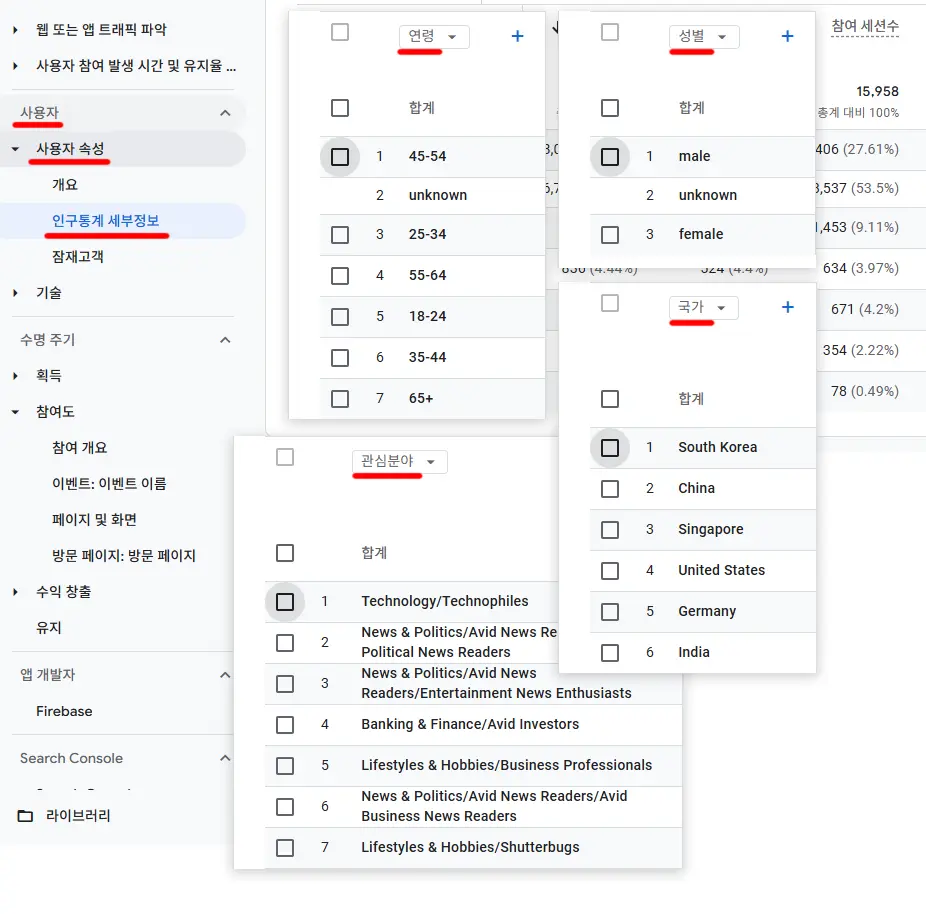Screen dimensions: 926x914
Task: Check the 합계 checkbox in 관심분야 table
Action: (285, 553)
